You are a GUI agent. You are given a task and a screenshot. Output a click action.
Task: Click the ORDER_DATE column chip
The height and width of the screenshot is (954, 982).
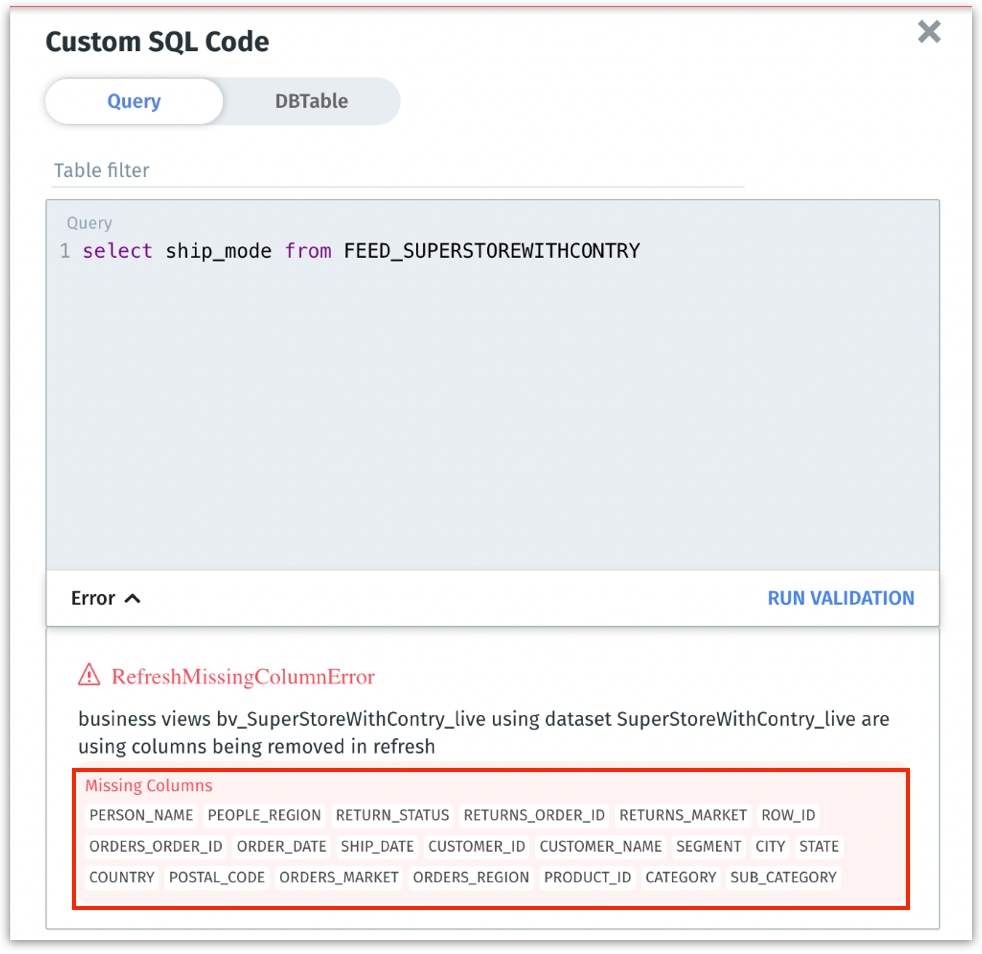tap(281, 846)
